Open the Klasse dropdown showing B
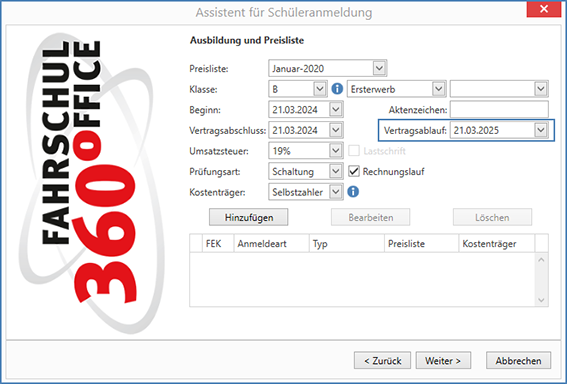The height and width of the screenshot is (384, 567). pyautogui.click(x=320, y=89)
